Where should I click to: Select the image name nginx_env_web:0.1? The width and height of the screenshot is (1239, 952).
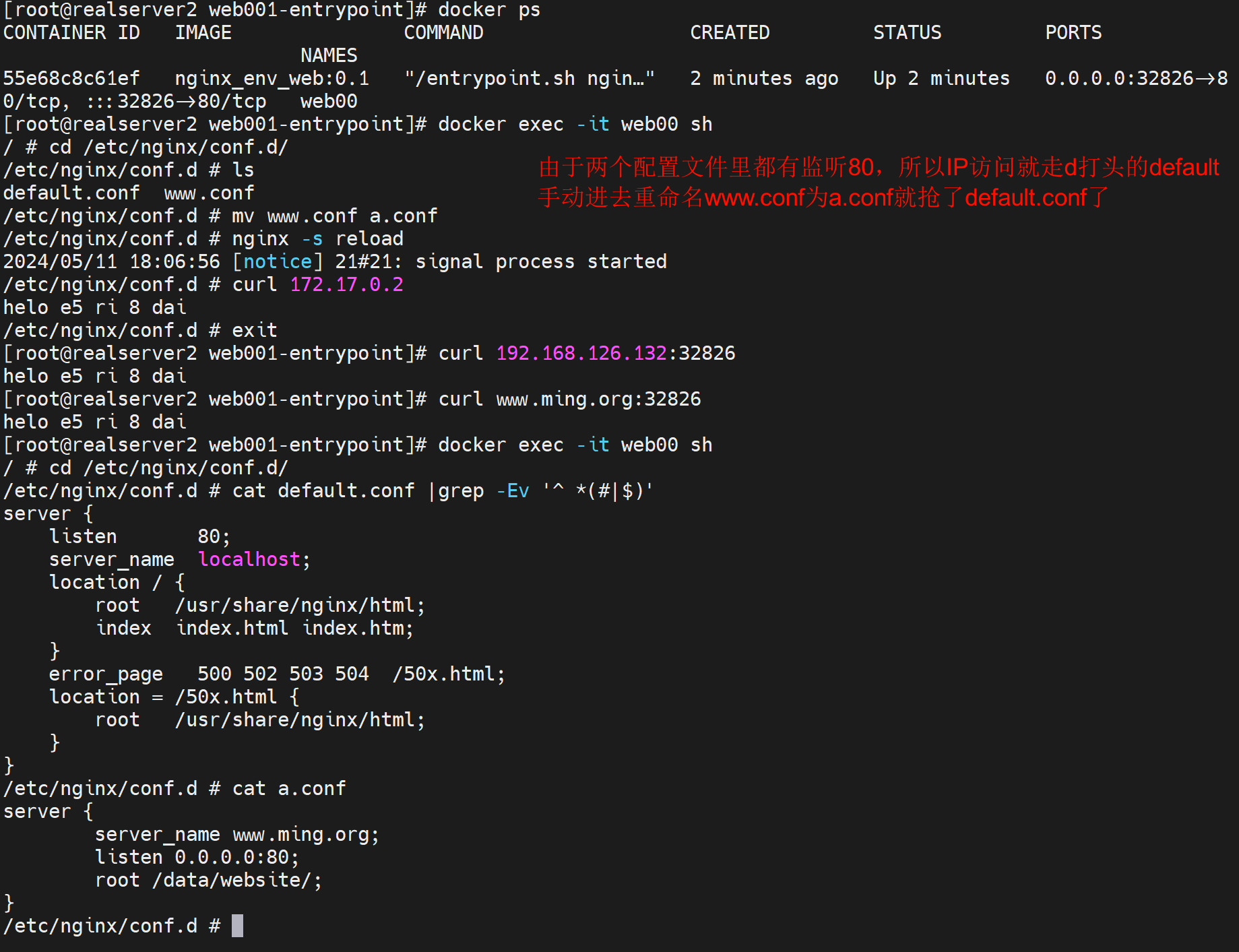[x=272, y=77]
